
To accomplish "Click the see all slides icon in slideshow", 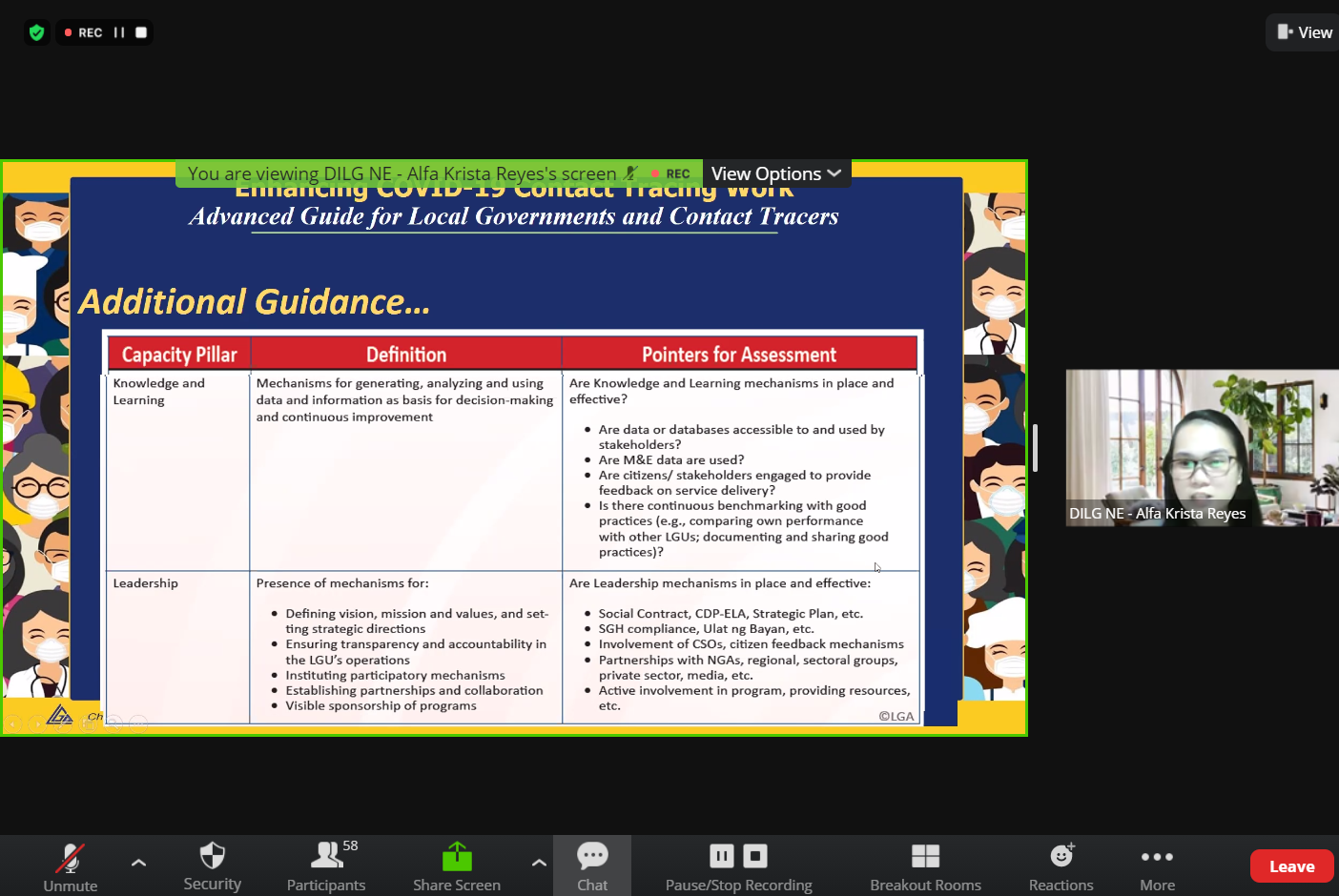I will [x=88, y=724].
